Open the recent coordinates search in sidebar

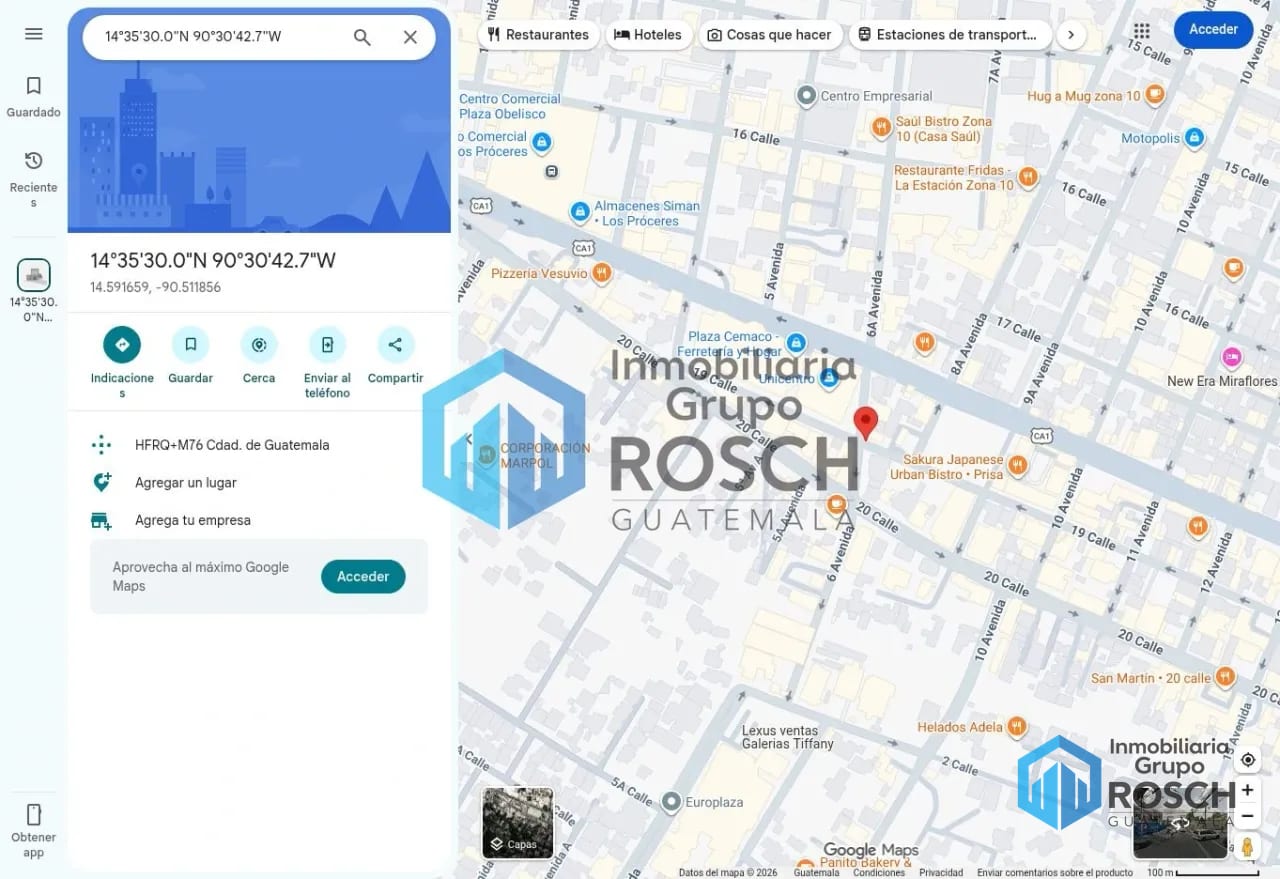coord(34,291)
